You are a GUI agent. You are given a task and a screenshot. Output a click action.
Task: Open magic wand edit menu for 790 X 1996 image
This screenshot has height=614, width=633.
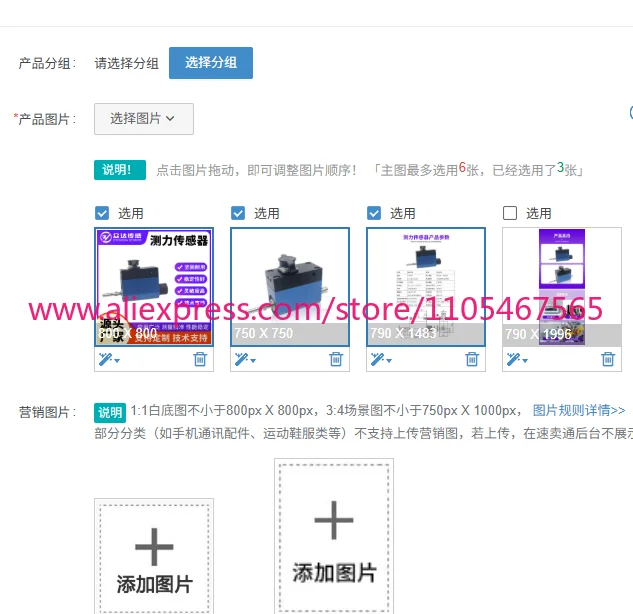[517, 359]
